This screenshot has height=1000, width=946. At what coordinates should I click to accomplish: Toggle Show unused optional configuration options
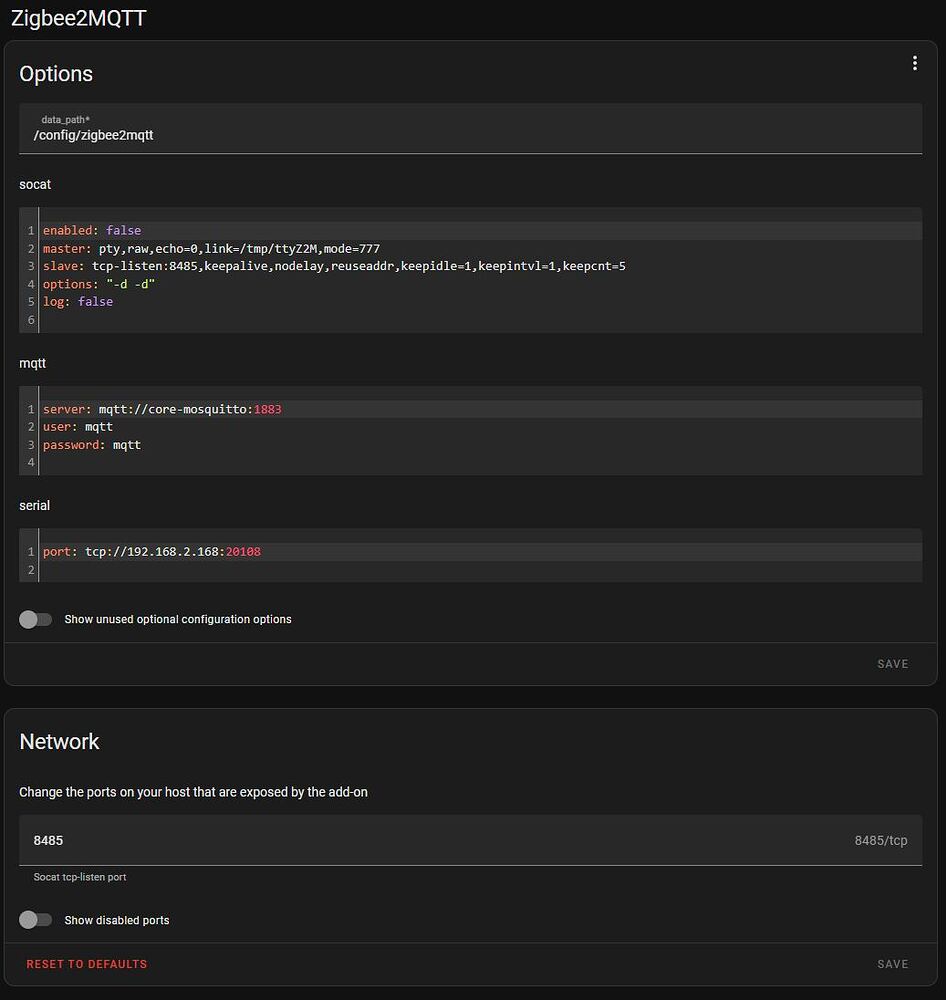click(x=35, y=619)
